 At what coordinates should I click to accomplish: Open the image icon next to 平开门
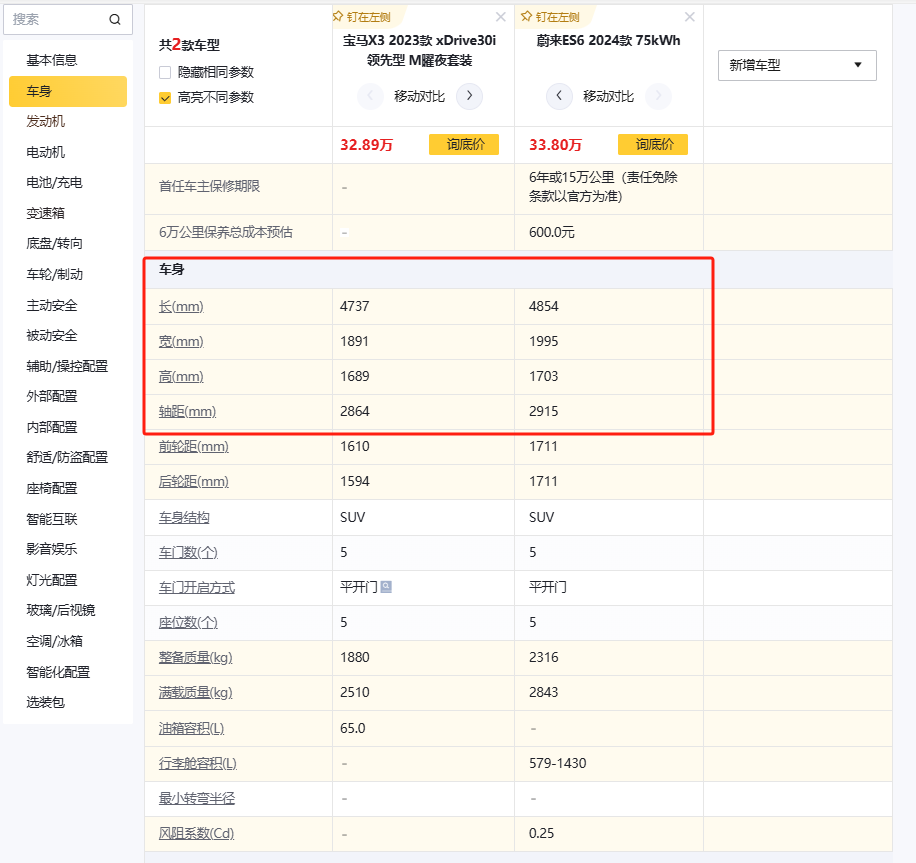(386, 587)
